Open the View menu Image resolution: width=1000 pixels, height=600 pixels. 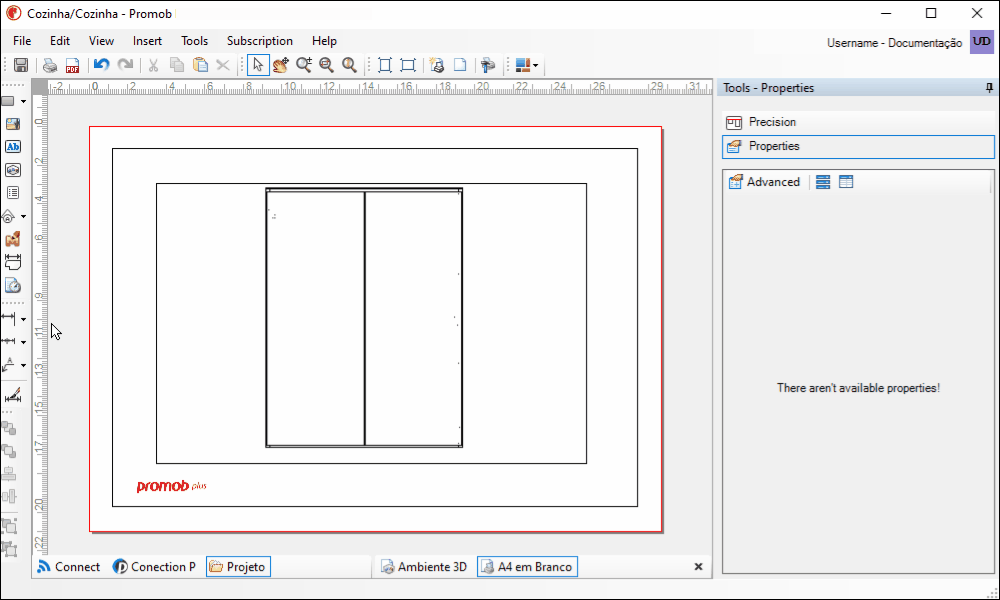click(101, 41)
